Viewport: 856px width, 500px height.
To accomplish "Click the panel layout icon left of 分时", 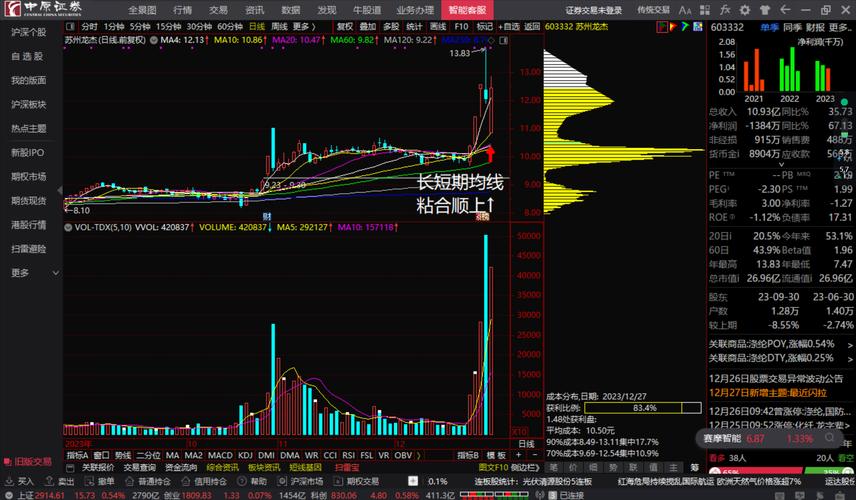I will tap(70, 26).
